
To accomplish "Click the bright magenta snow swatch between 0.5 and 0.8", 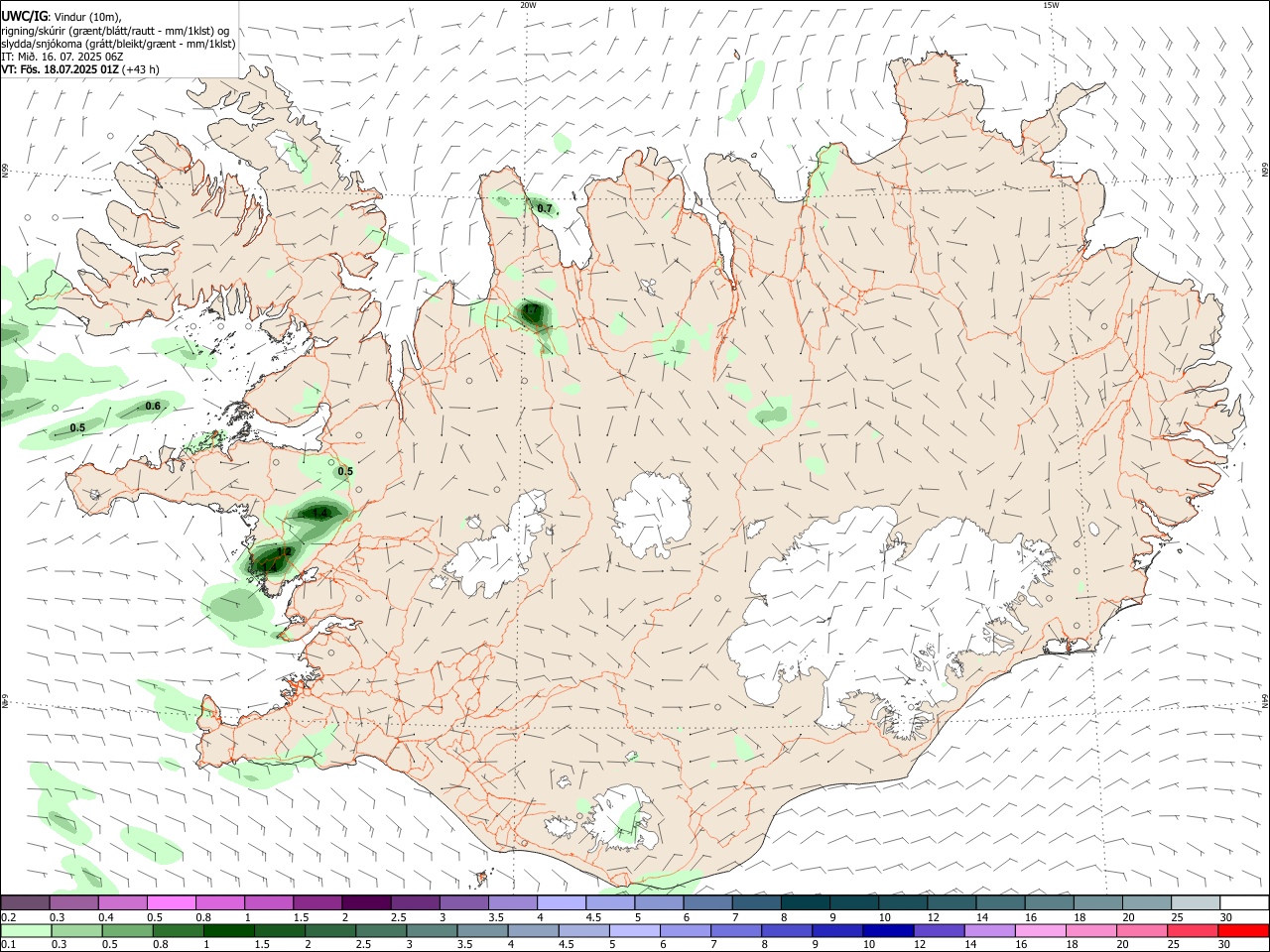I will pyautogui.click(x=172, y=903).
